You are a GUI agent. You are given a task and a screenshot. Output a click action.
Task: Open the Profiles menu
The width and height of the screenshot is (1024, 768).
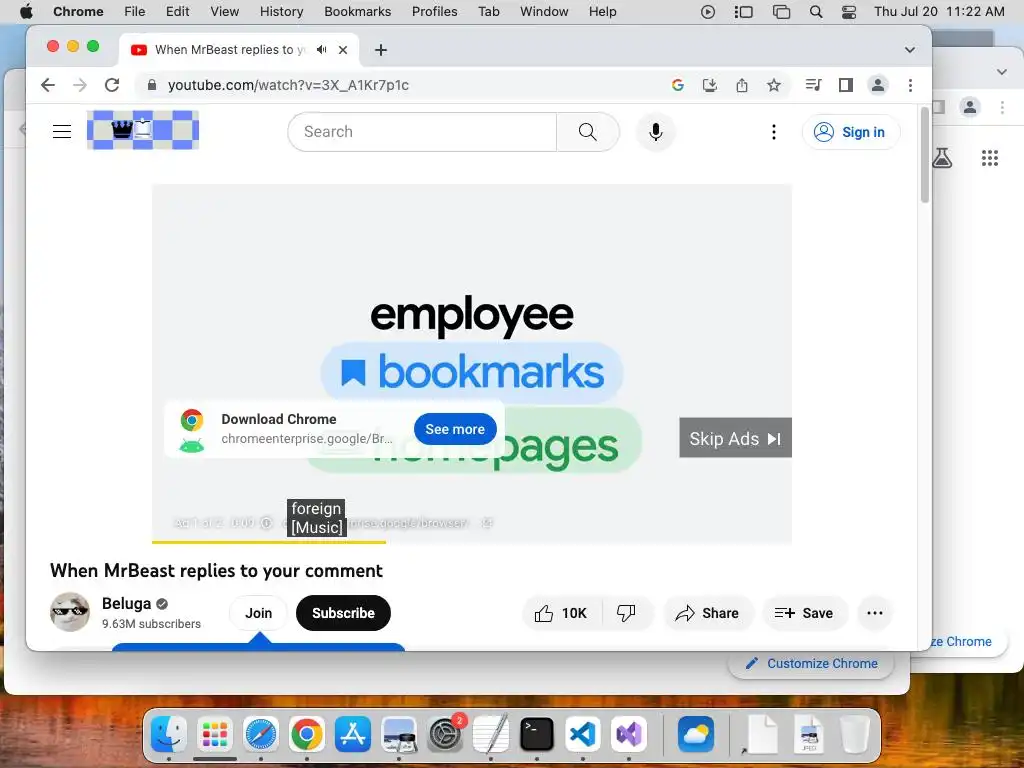tap(434, 12)
